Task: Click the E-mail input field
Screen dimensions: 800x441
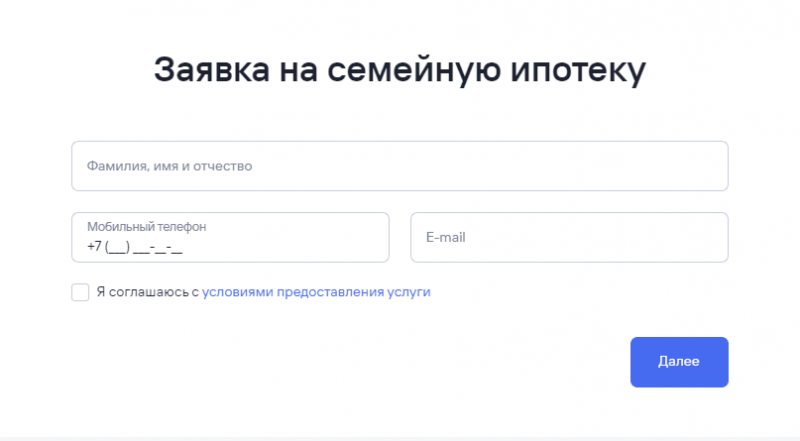Action: 569,238
